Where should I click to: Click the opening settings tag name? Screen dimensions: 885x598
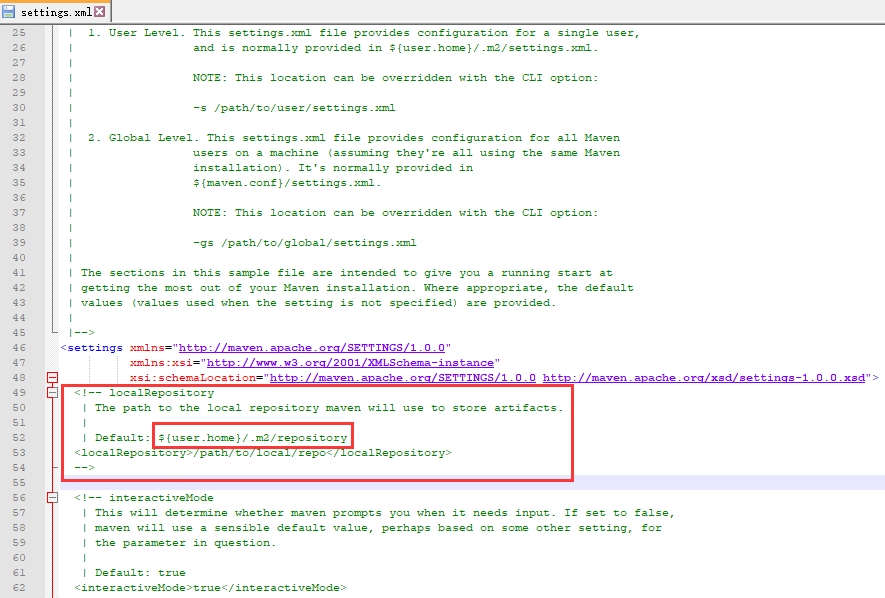(x=98, y=347)
